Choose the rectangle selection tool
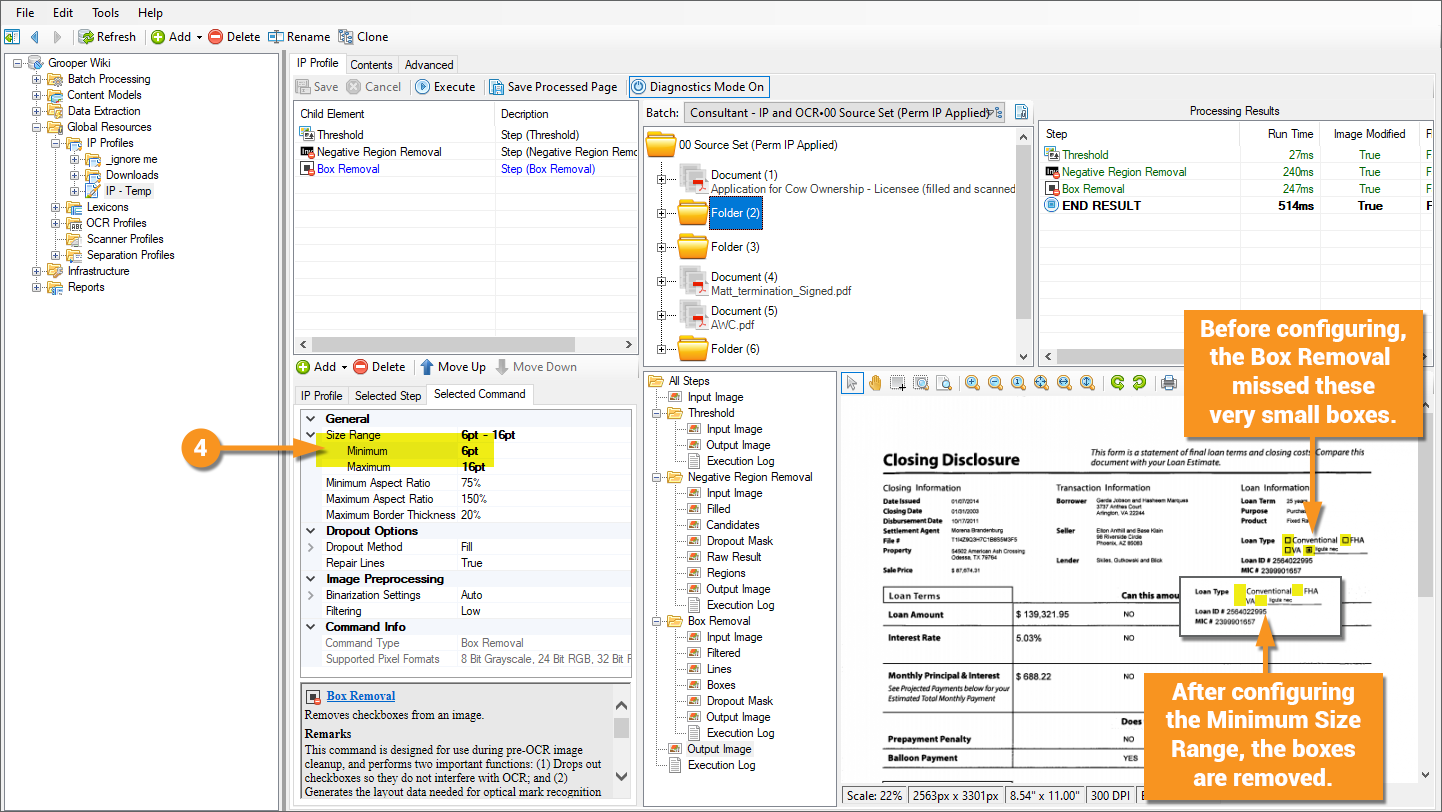This screenshot has height=812, width=1442. click(x=898, y=382)
